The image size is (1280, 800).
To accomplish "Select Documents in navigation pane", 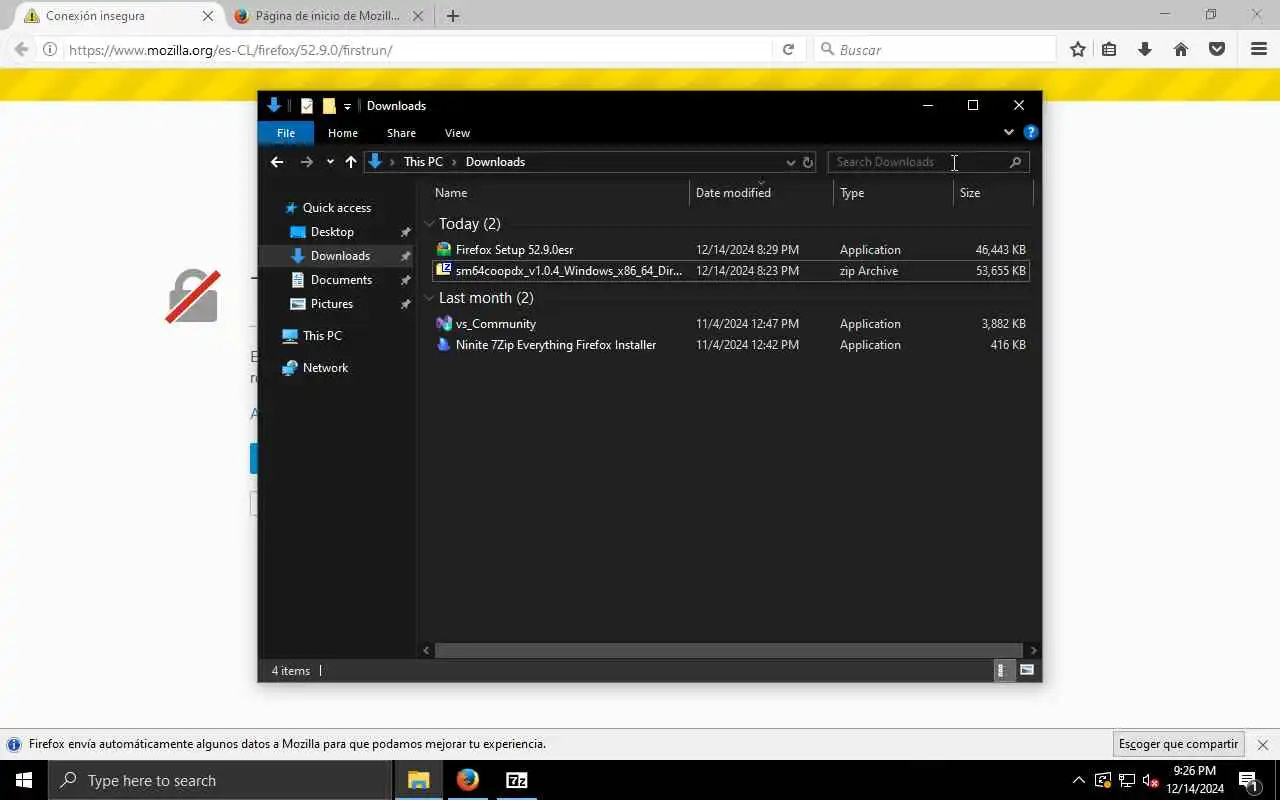I will click(x=341, y=280).
